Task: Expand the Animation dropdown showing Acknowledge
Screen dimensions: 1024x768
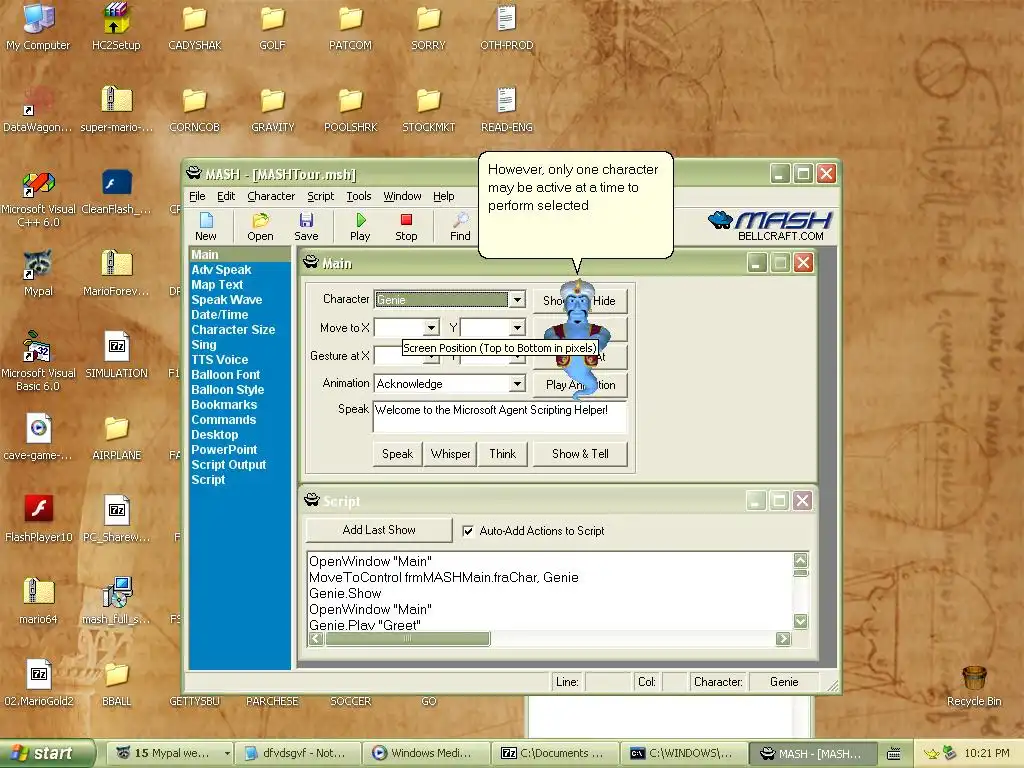Action: 517,383
